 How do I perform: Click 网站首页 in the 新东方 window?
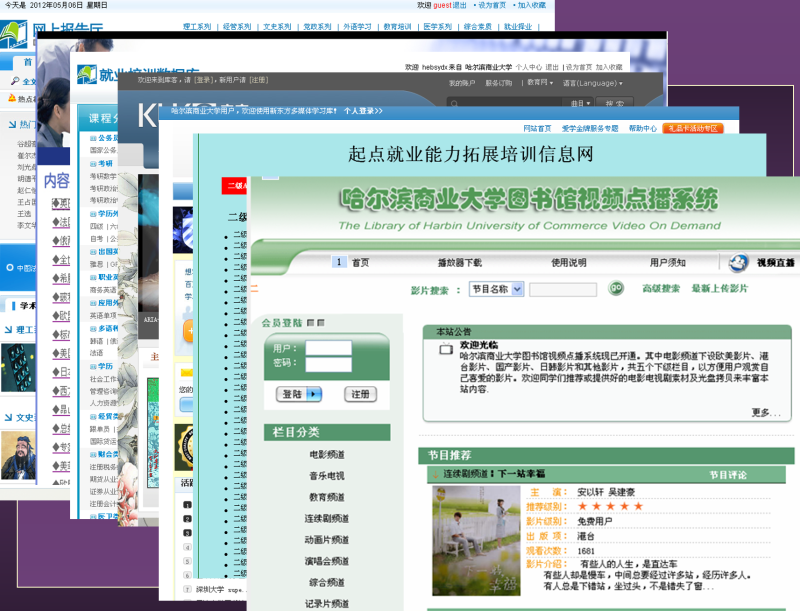point(537,129)
